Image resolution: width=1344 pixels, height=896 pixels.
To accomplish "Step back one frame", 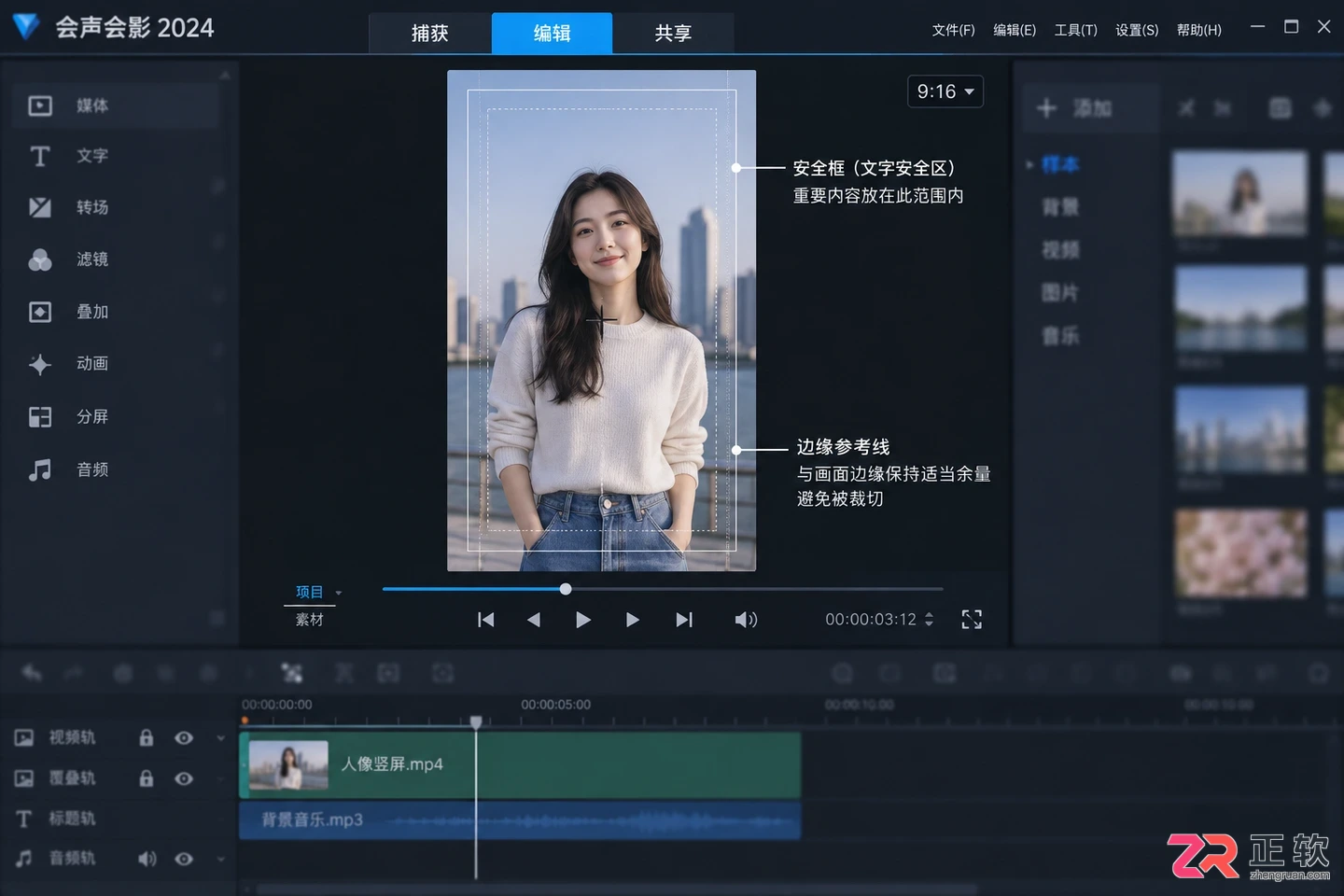I will (x=534, y=620).
